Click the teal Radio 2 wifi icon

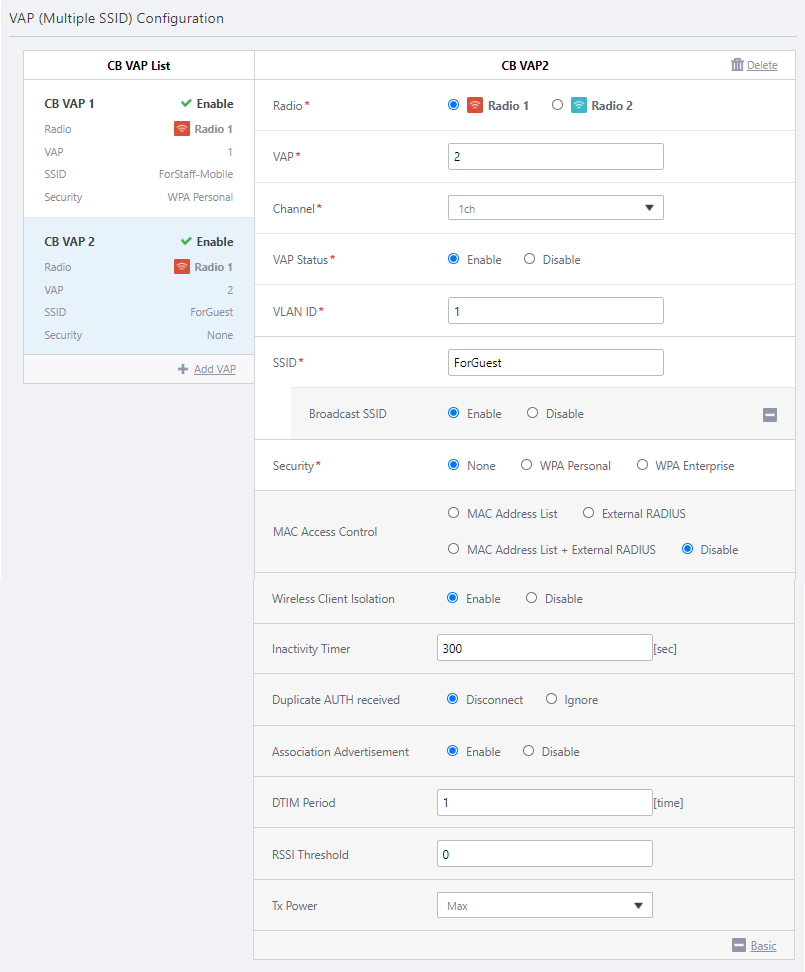[579, 105]
